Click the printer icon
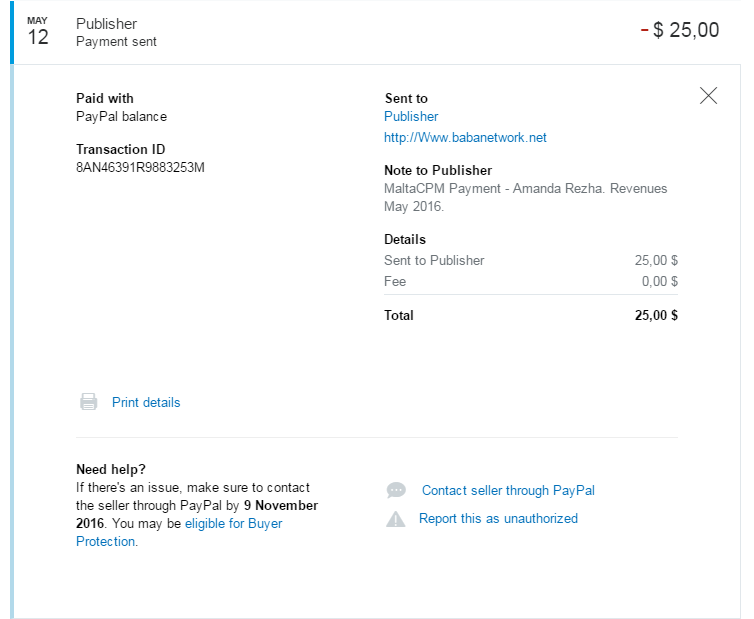The width and height of the screenshot is (754, 619). click(x=88, y=402)
